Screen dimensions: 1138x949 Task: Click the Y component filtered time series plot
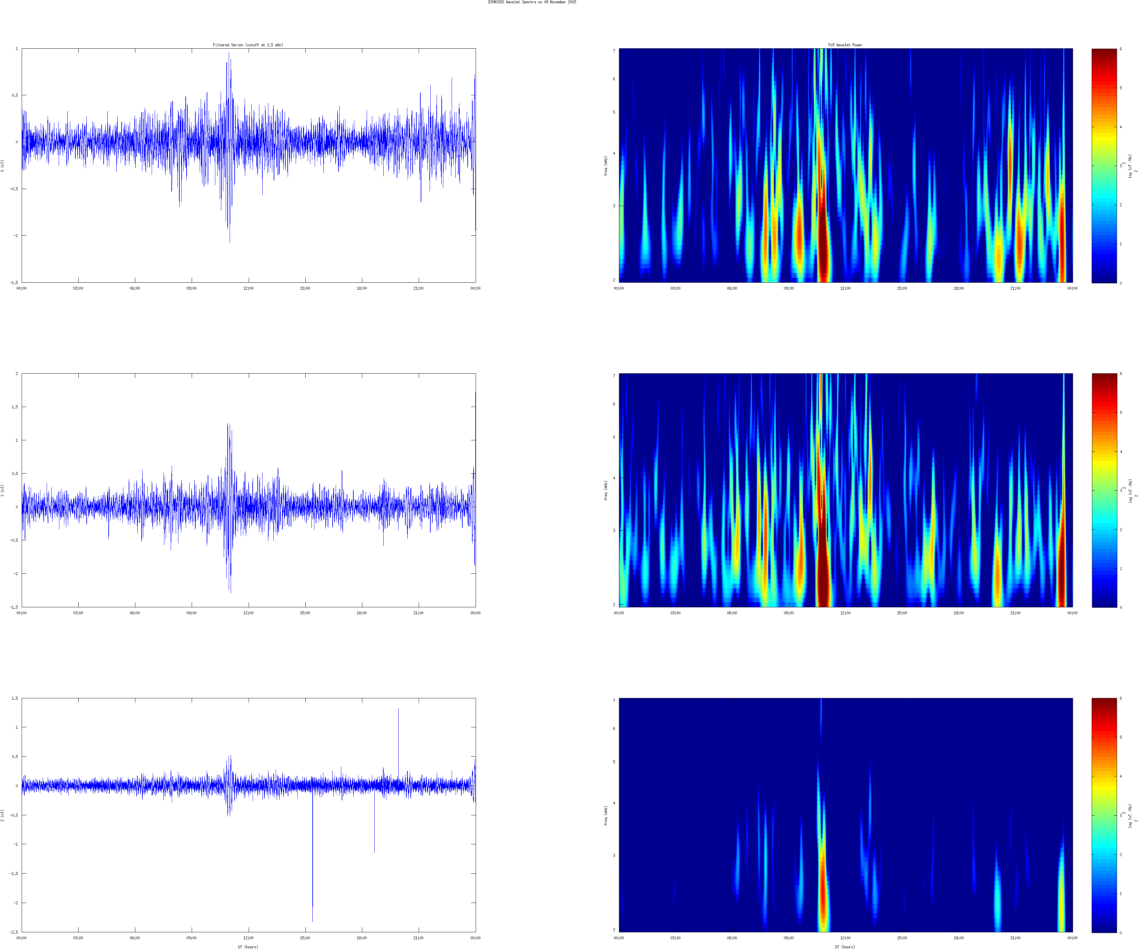tap(249, 490)
